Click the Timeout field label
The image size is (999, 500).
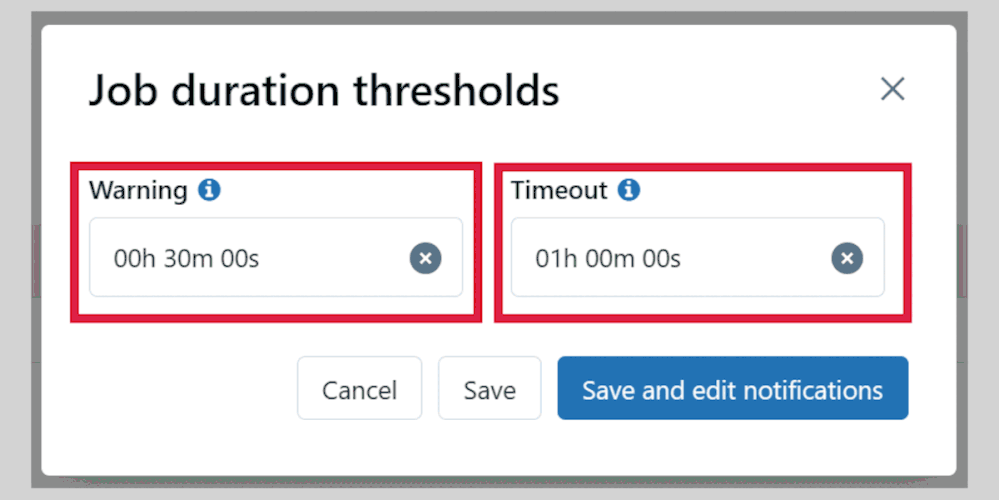559,190
